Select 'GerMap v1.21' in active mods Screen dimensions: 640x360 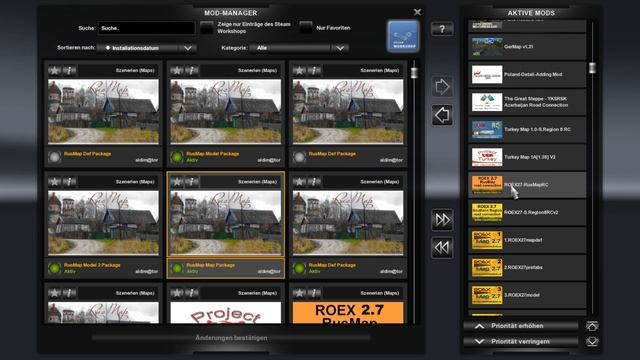(x=527, y=47)
